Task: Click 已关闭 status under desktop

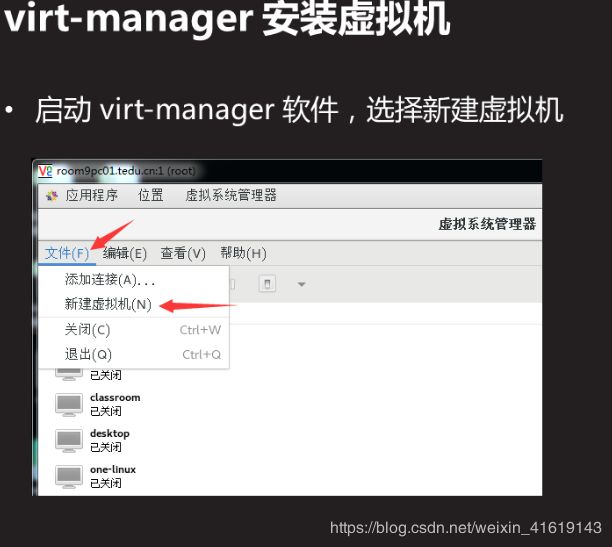Action: [x=106, y=447]
